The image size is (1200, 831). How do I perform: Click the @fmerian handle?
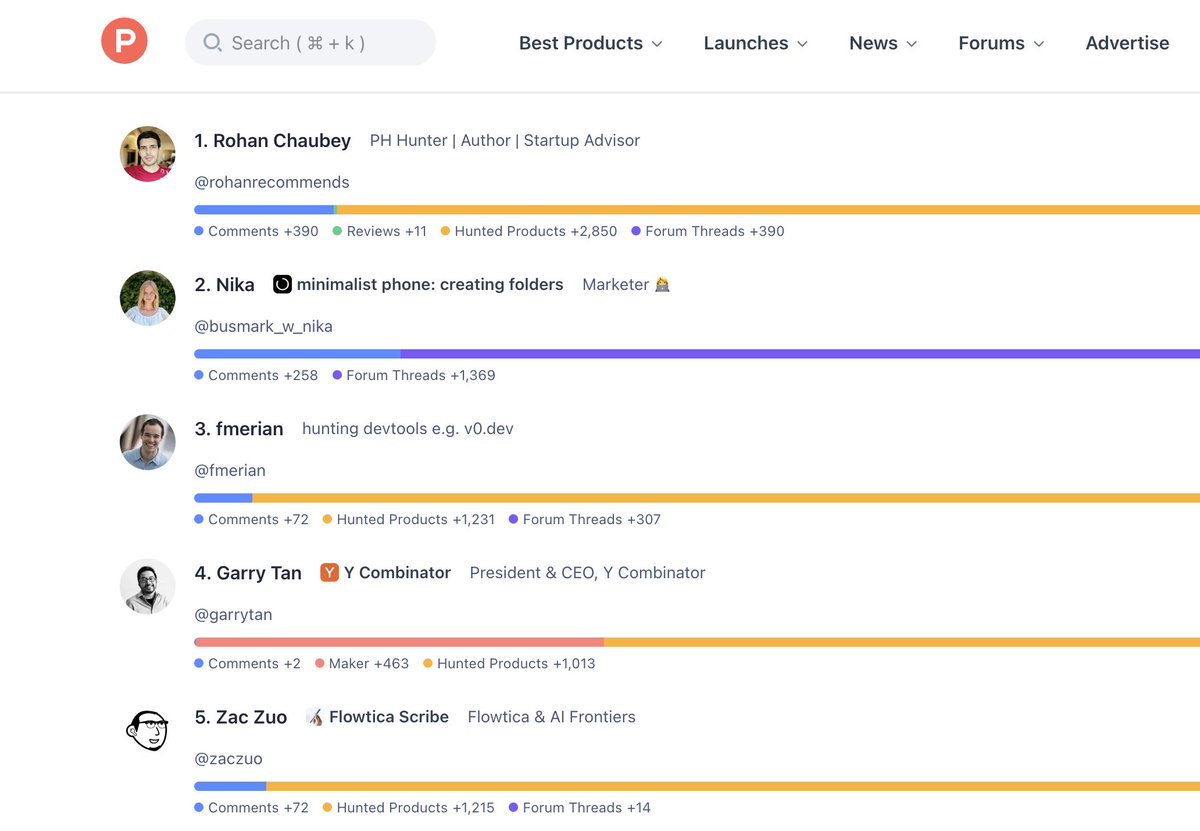[230, 470]
